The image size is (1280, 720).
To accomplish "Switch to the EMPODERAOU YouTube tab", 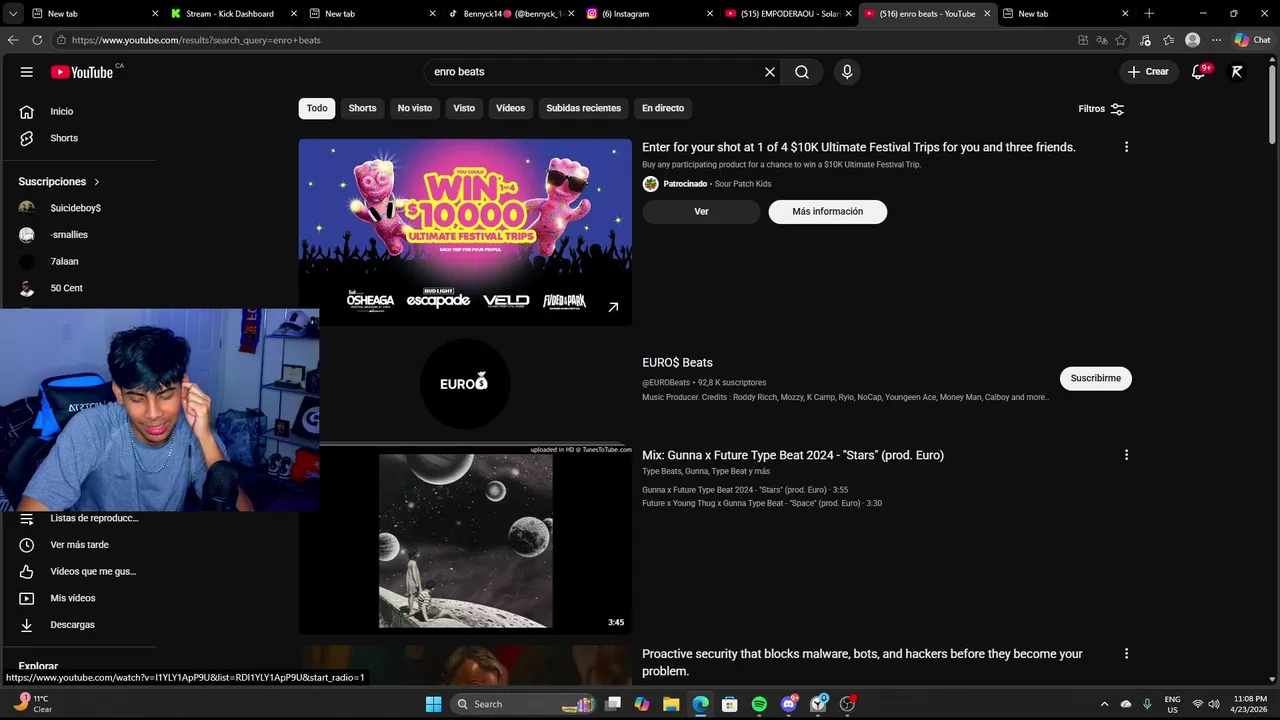I will [x=787, y=14].
